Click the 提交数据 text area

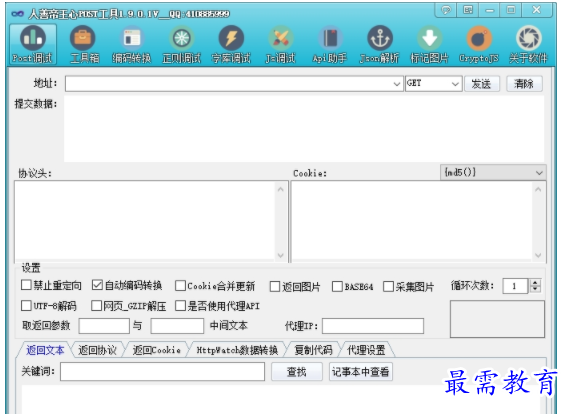click(304, 128)
